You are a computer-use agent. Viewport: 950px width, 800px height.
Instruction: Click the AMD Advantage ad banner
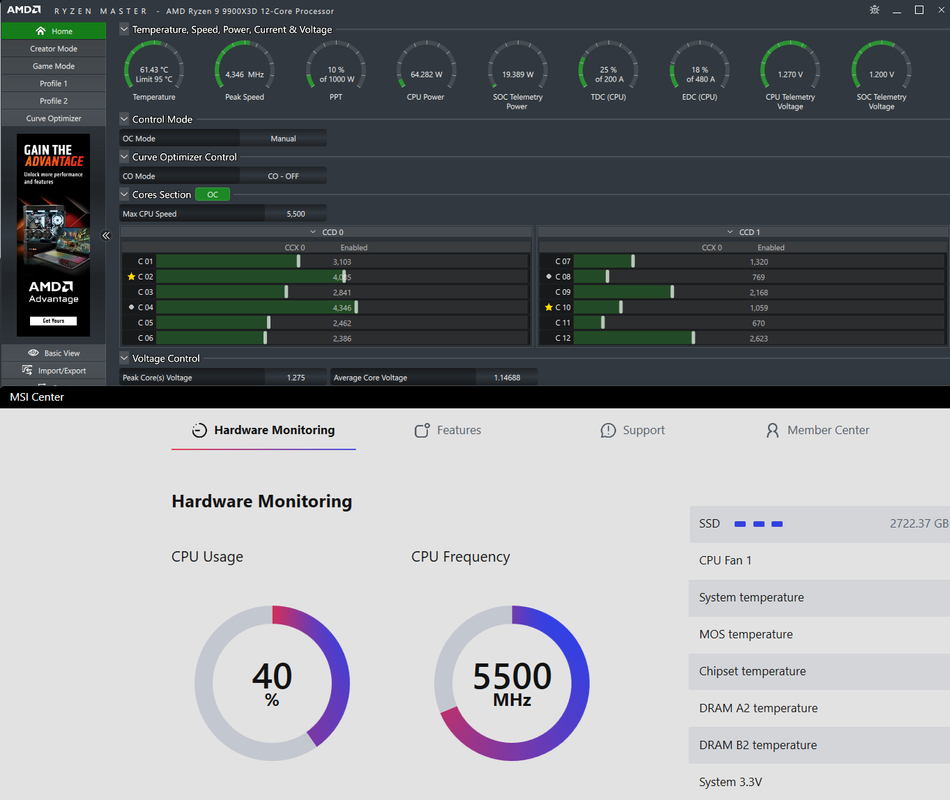click(53, 235)
